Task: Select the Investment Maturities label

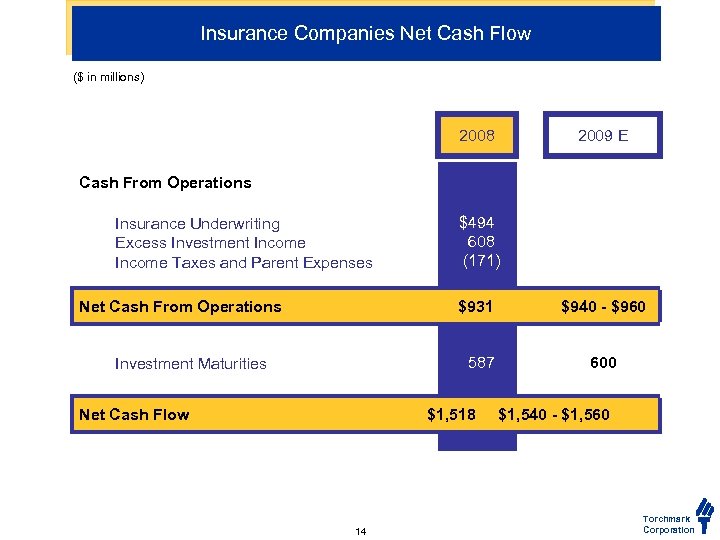Action: [x=190, y=364]
